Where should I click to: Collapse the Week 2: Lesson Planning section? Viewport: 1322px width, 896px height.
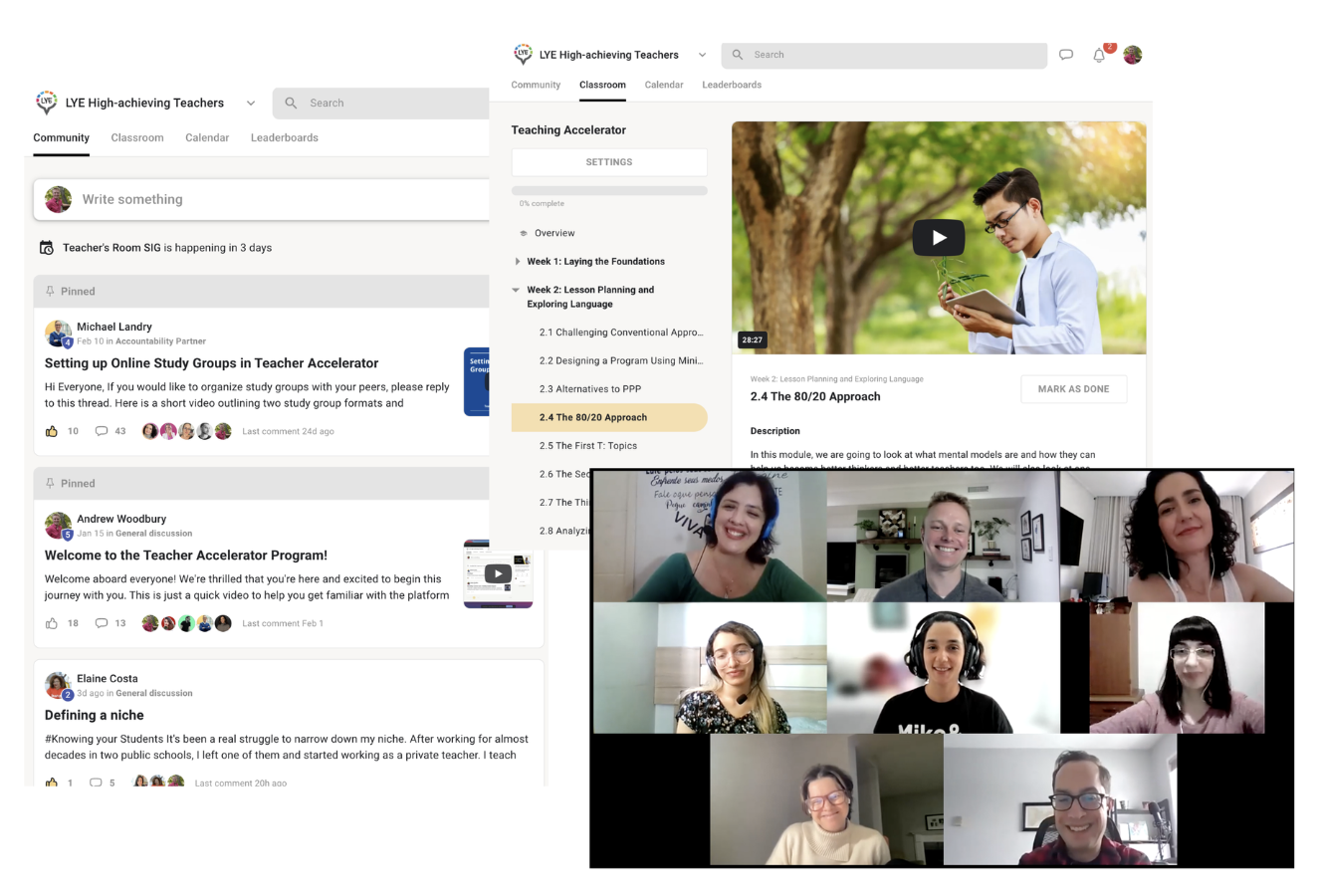tap(516, 290)
